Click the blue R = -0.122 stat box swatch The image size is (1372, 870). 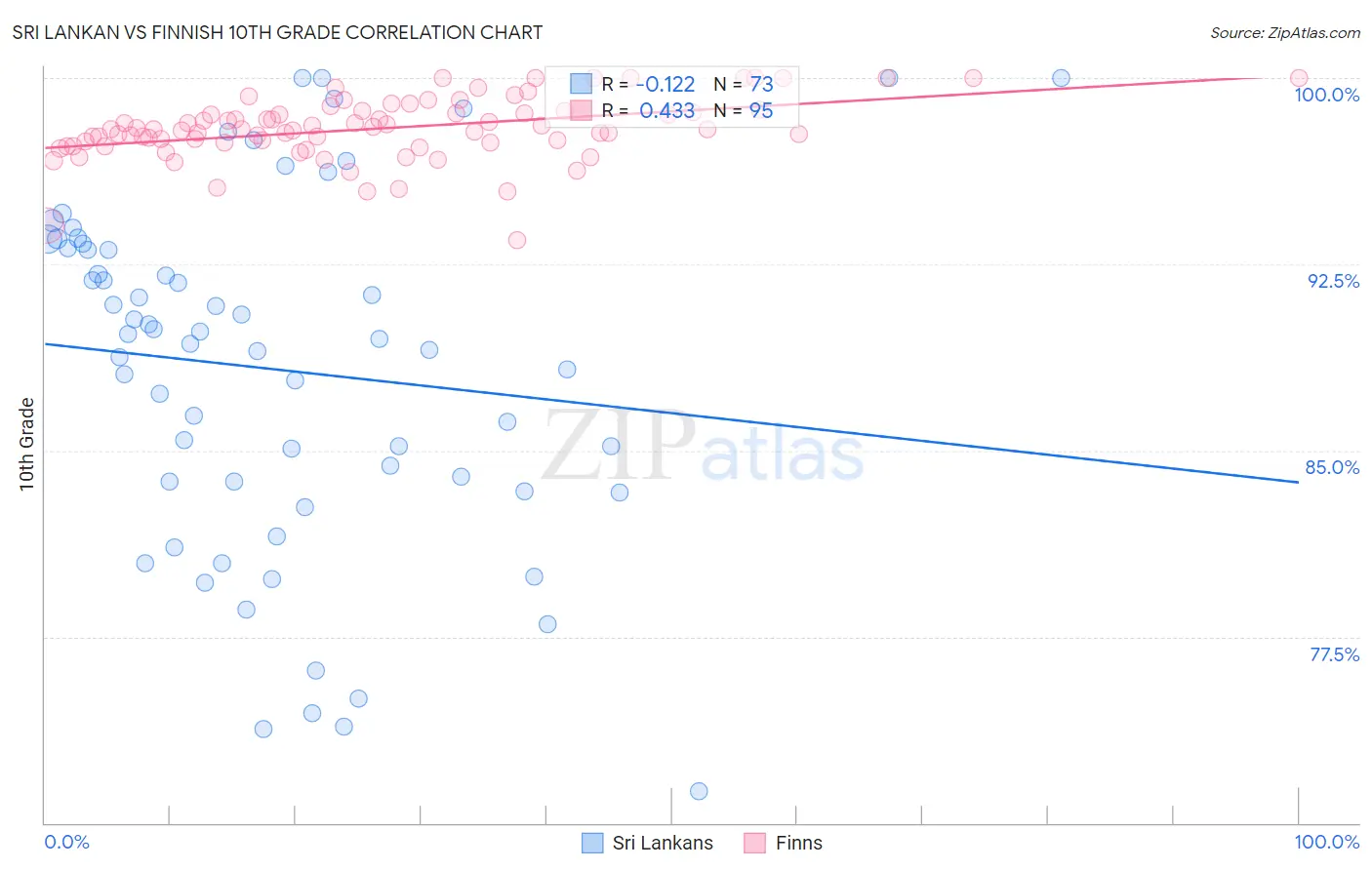tap(581, 84)
